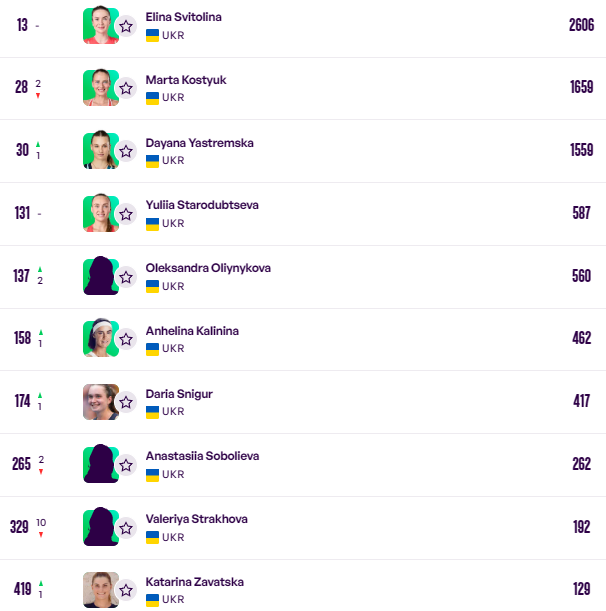Favorite Elina Svitolina with the star icon
This screenshot has height=611, width=606.
tap(126, 26)
